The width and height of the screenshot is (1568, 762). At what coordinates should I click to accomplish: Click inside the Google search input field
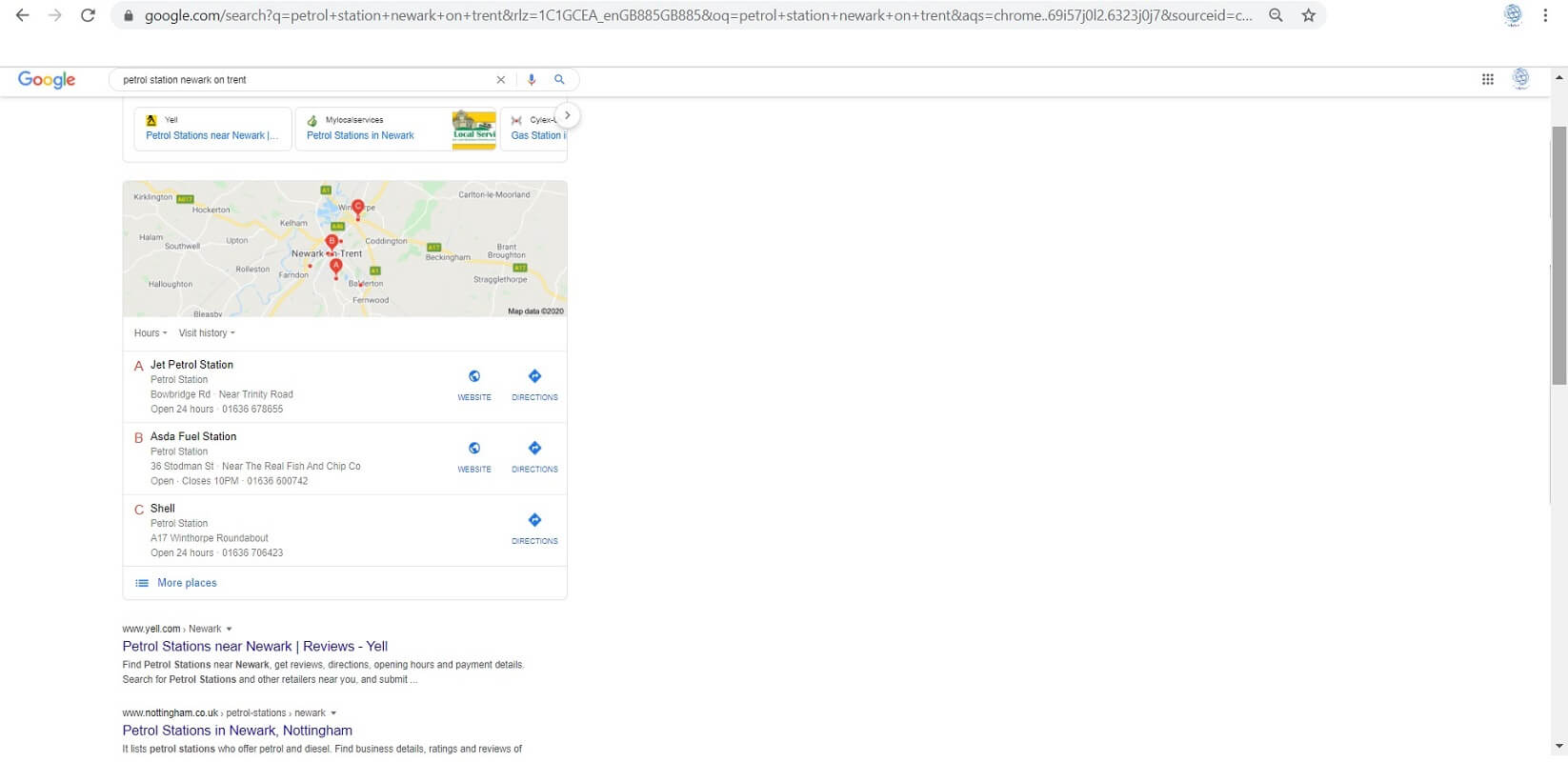[x=305, y=80]
